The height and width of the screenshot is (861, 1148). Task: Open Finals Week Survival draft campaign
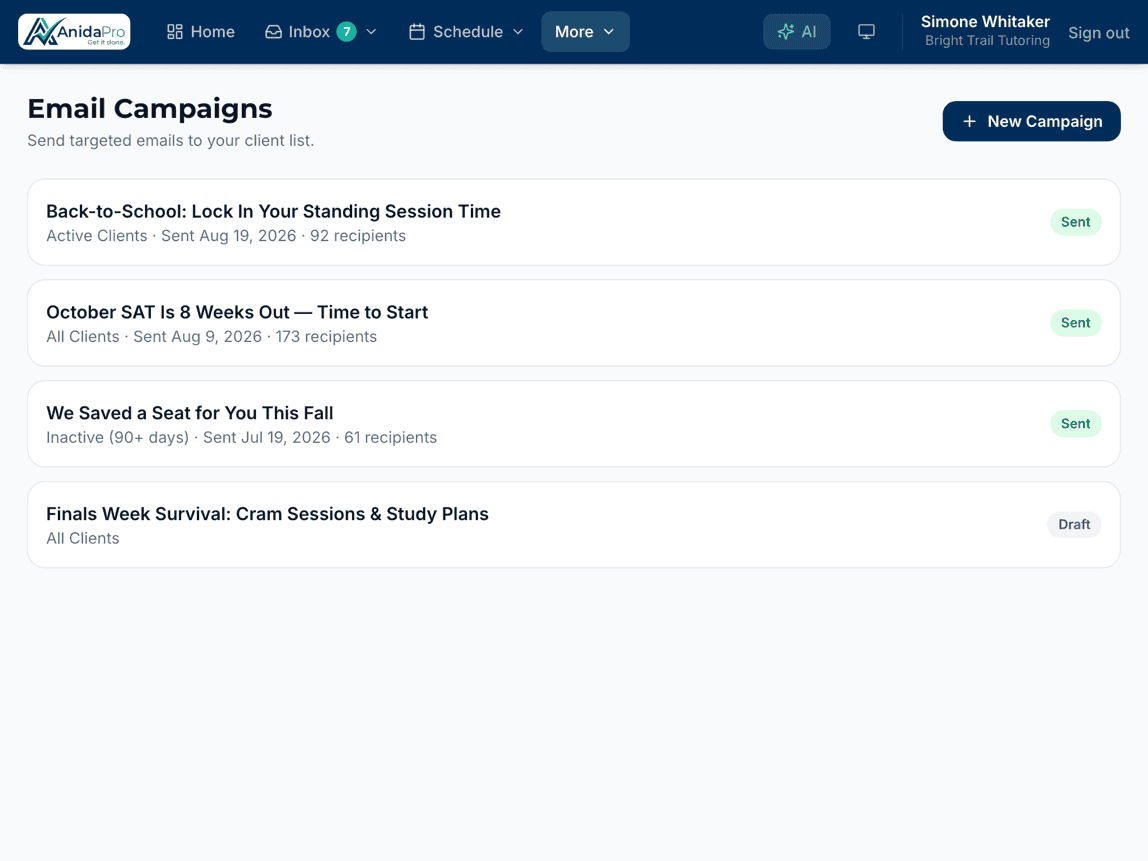[574, 525]
